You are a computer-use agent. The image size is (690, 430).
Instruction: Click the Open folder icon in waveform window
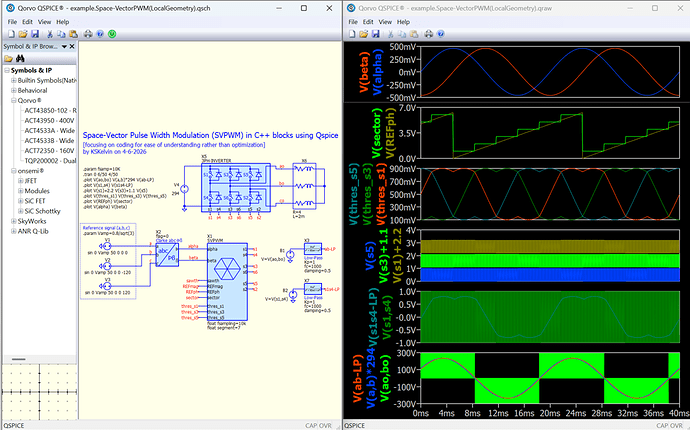pos(363,34)
